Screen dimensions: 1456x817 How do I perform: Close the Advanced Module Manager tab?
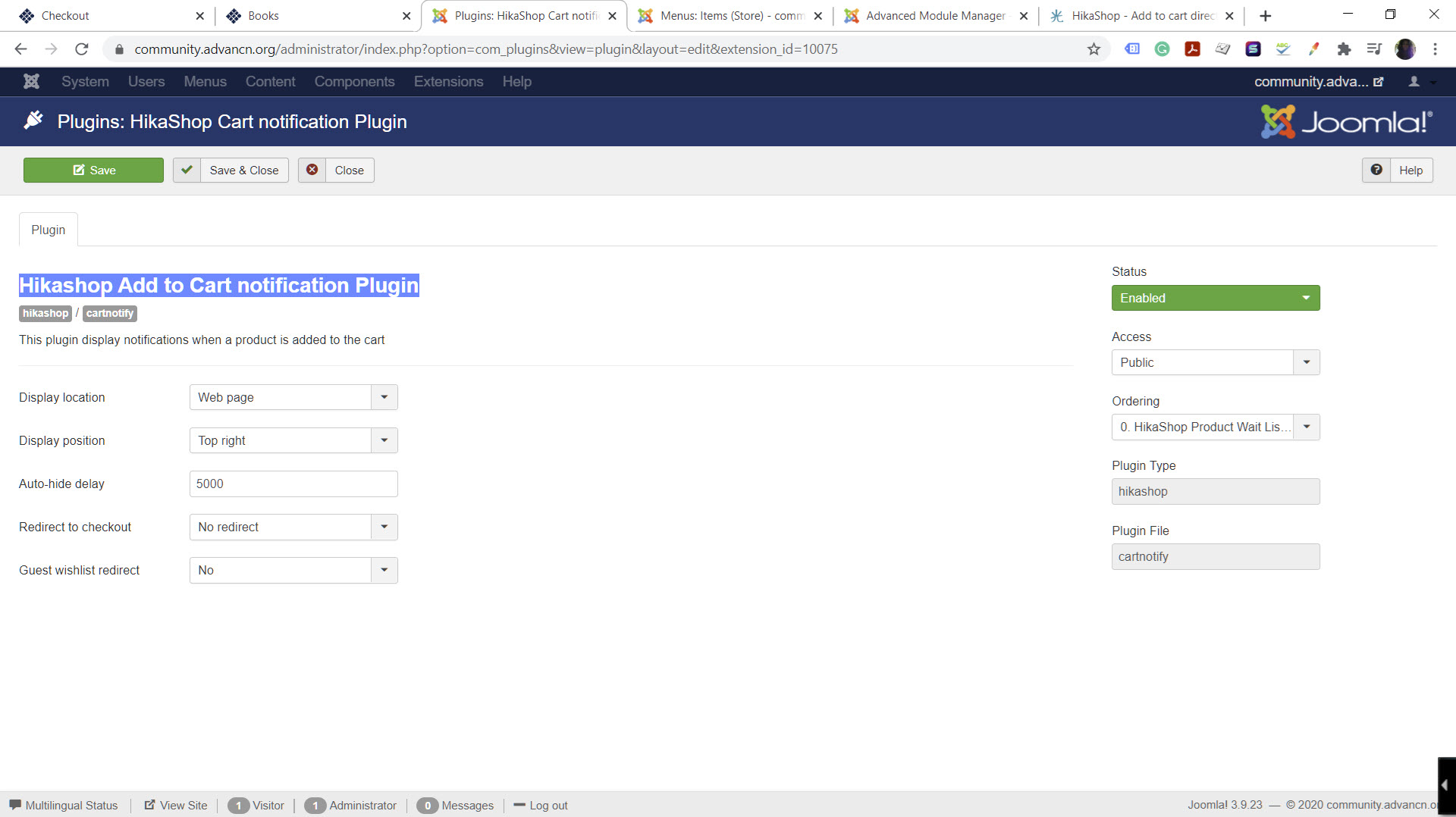tap(1024, 16)
